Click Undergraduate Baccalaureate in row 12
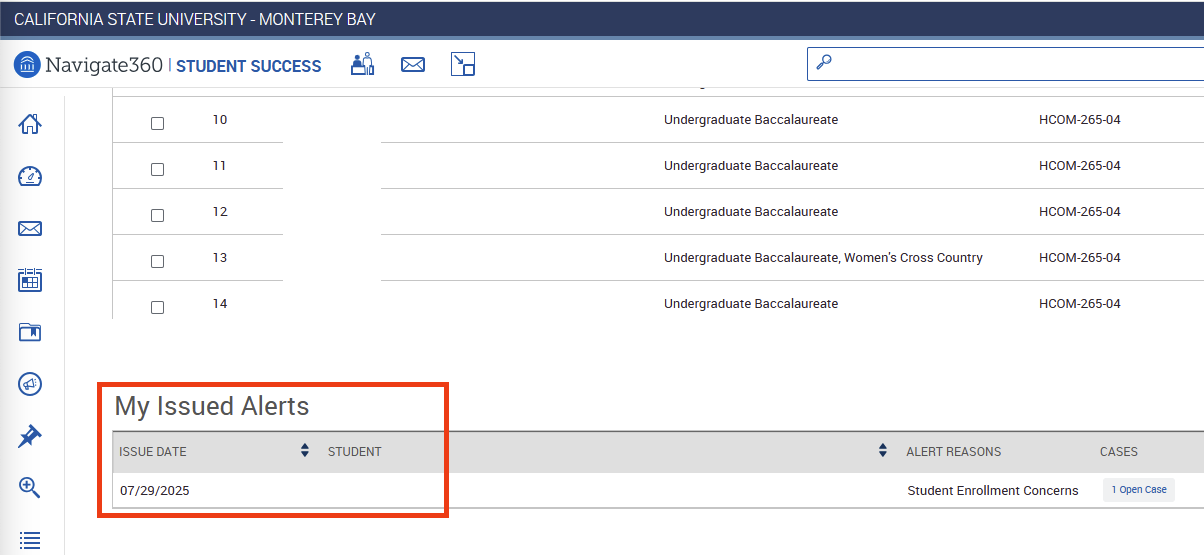1204x555 pixels. [751, 212]
